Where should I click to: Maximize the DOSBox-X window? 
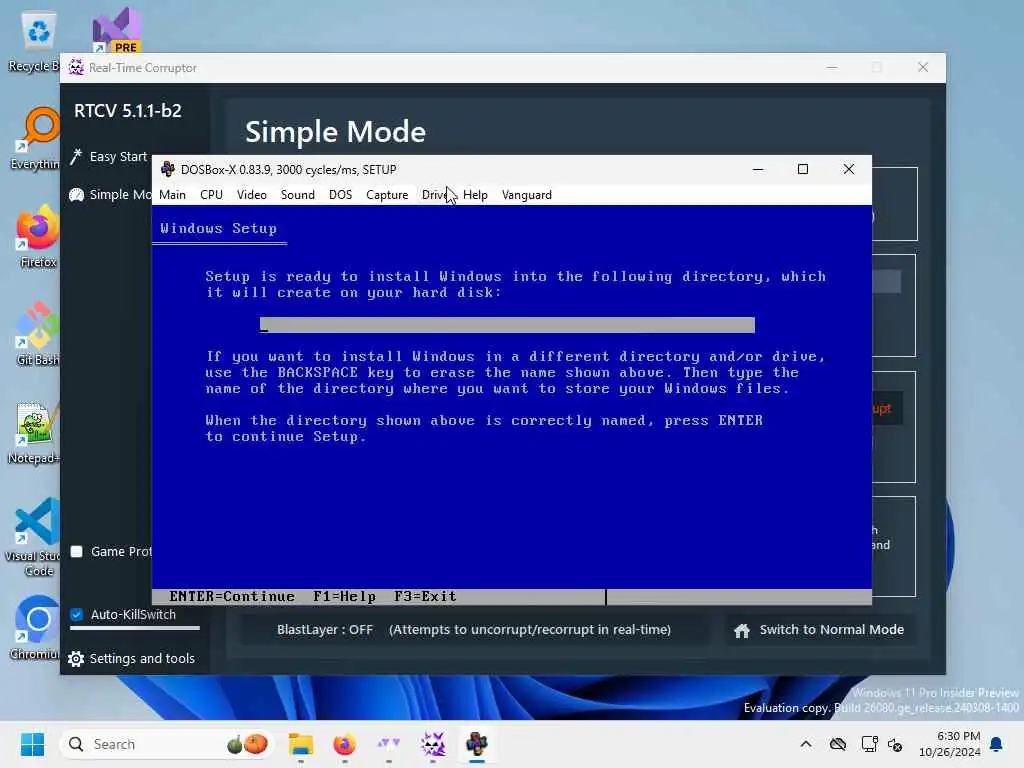click(x=803, y=169)
